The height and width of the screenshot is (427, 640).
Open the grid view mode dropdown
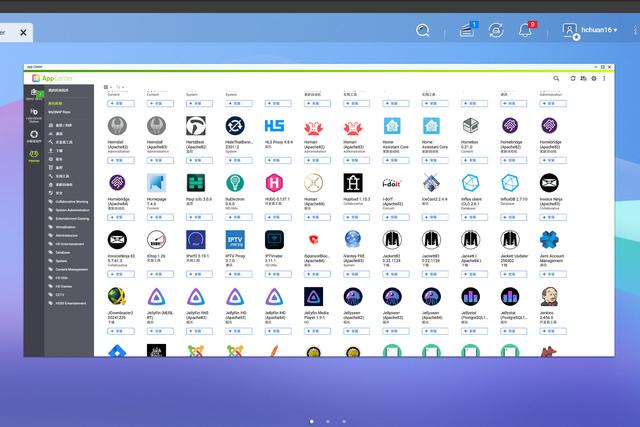[107, 87]
